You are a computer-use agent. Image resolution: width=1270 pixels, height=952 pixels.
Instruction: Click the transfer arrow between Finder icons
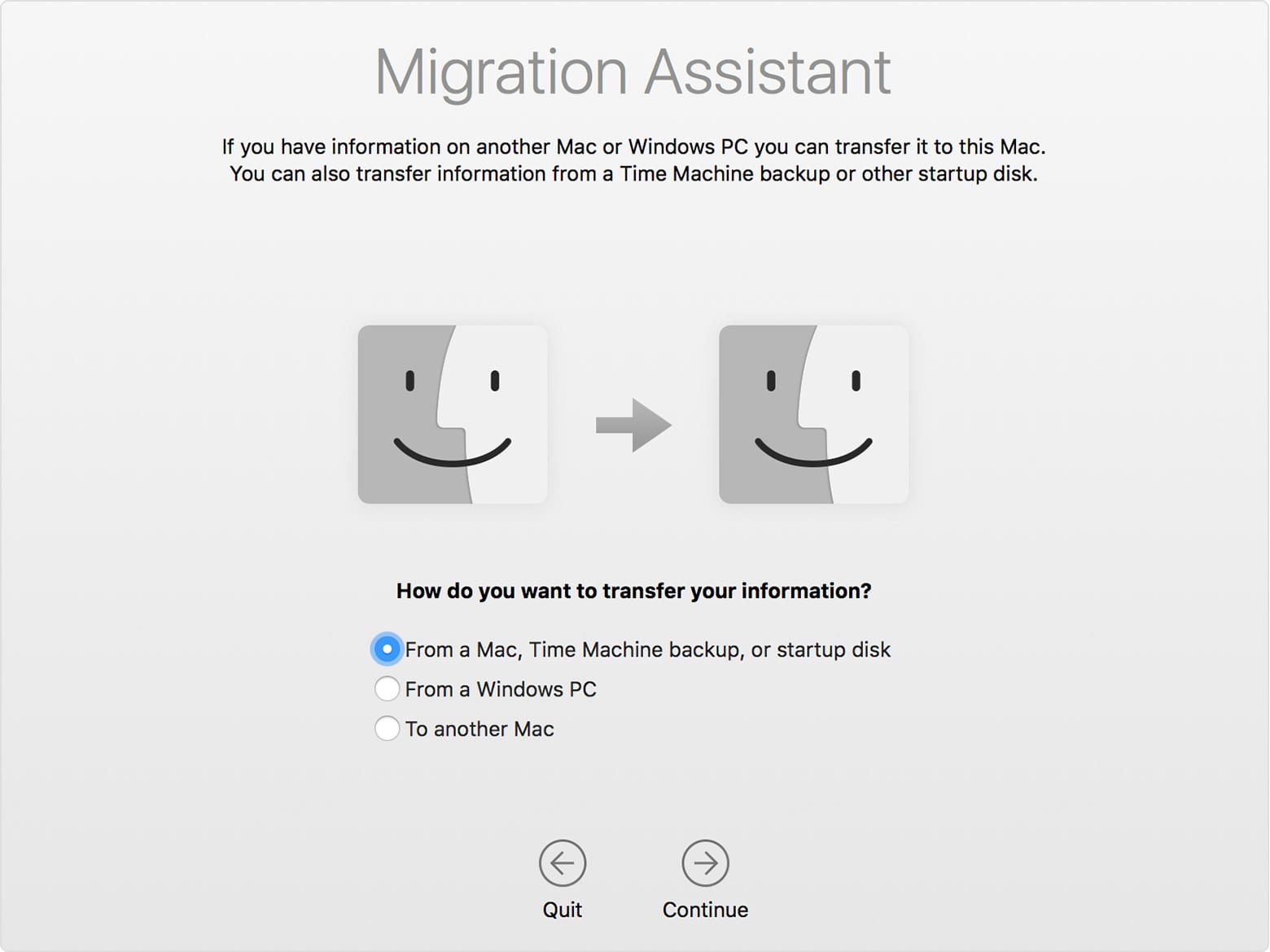tap(633, 425)
